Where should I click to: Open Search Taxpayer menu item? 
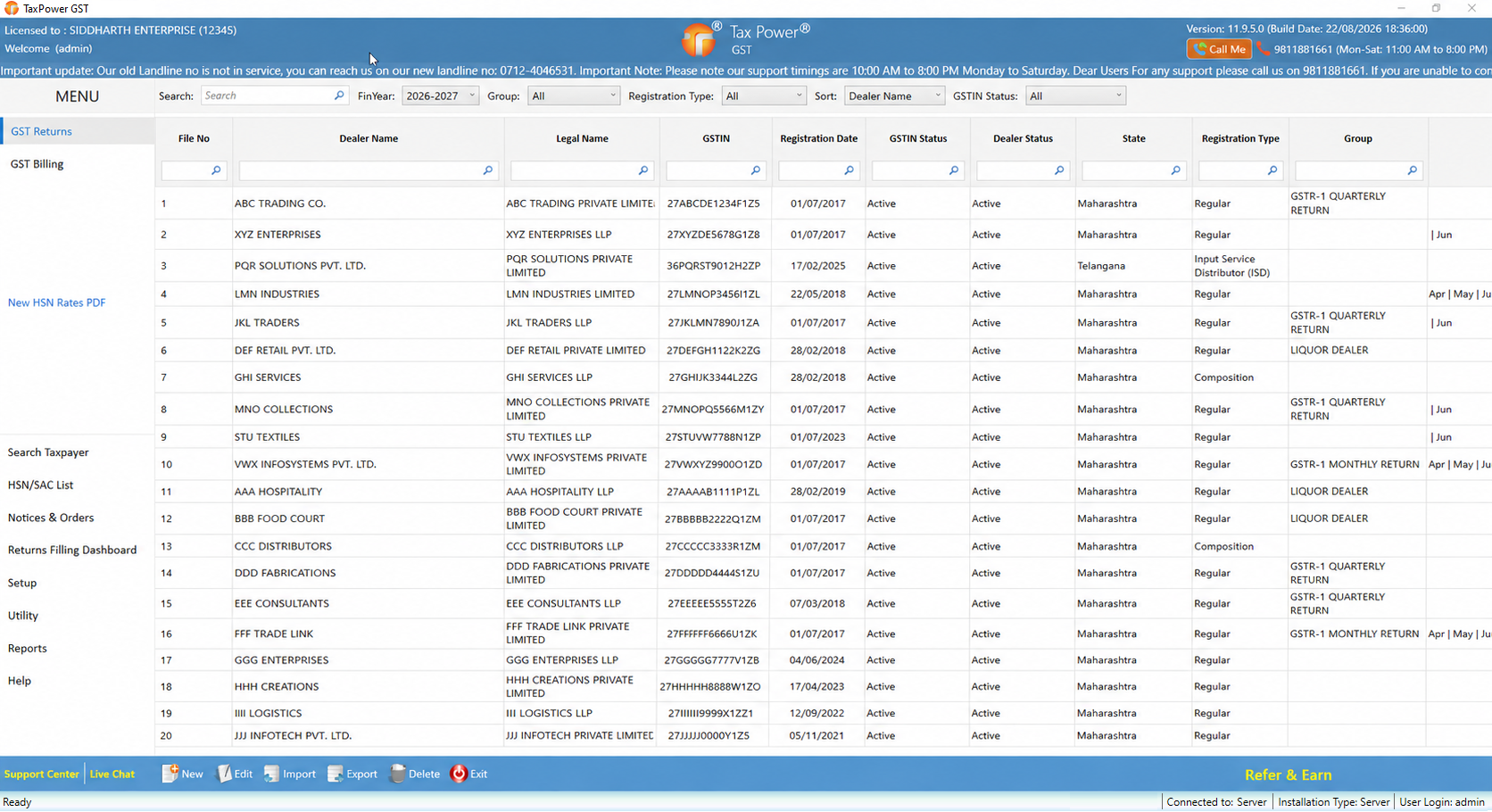(x=48, y=452)
